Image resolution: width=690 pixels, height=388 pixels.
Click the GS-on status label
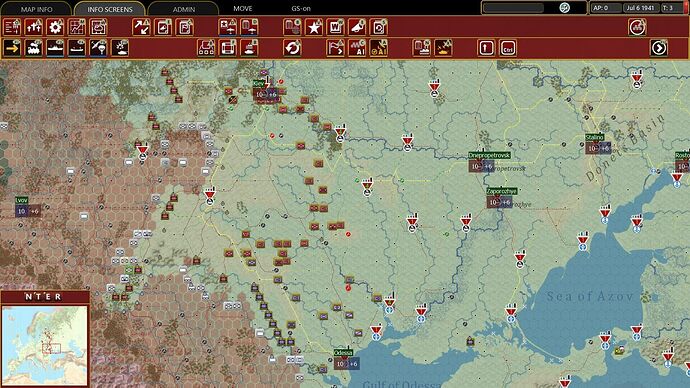point(301,8)
